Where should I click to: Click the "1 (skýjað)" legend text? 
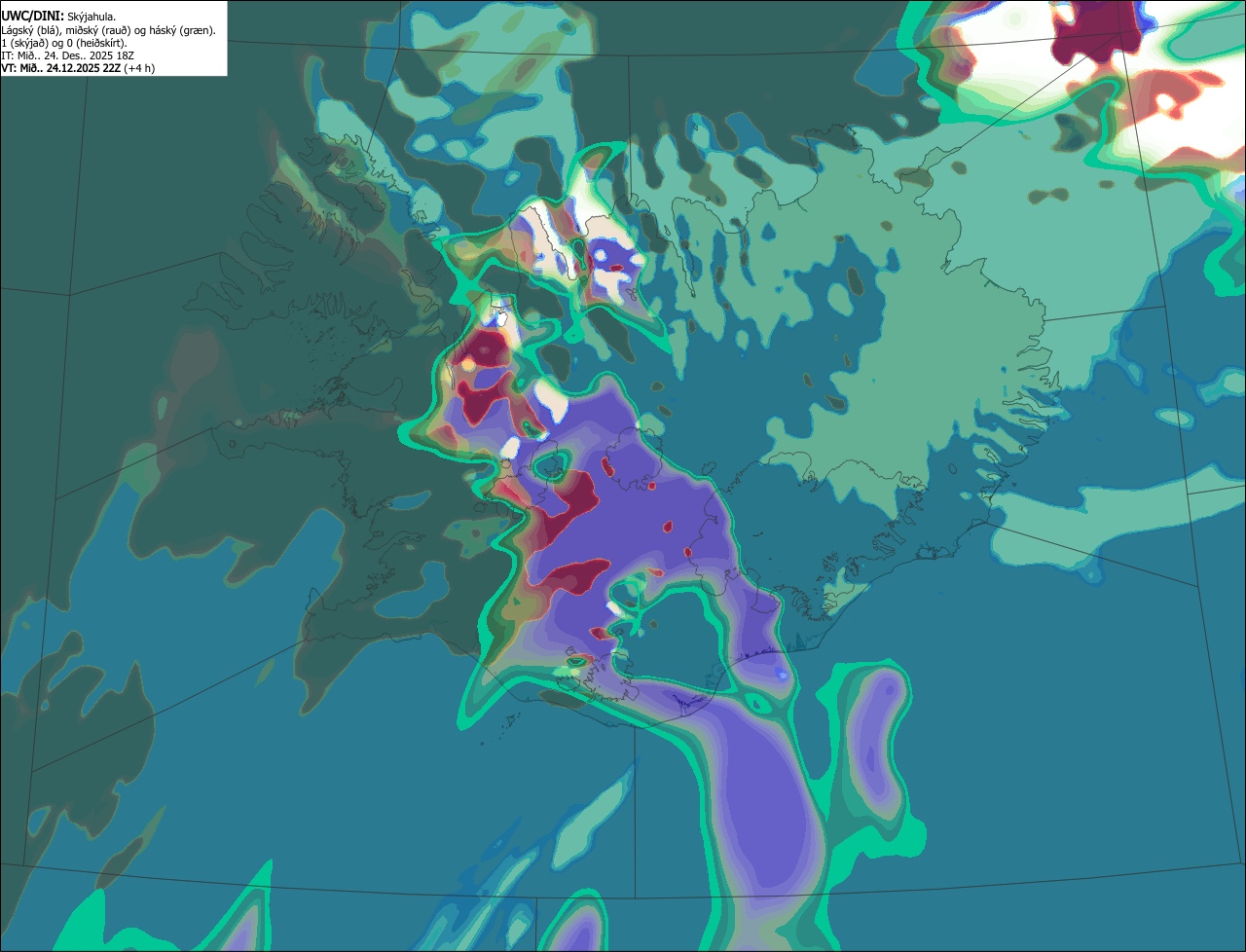24,44
